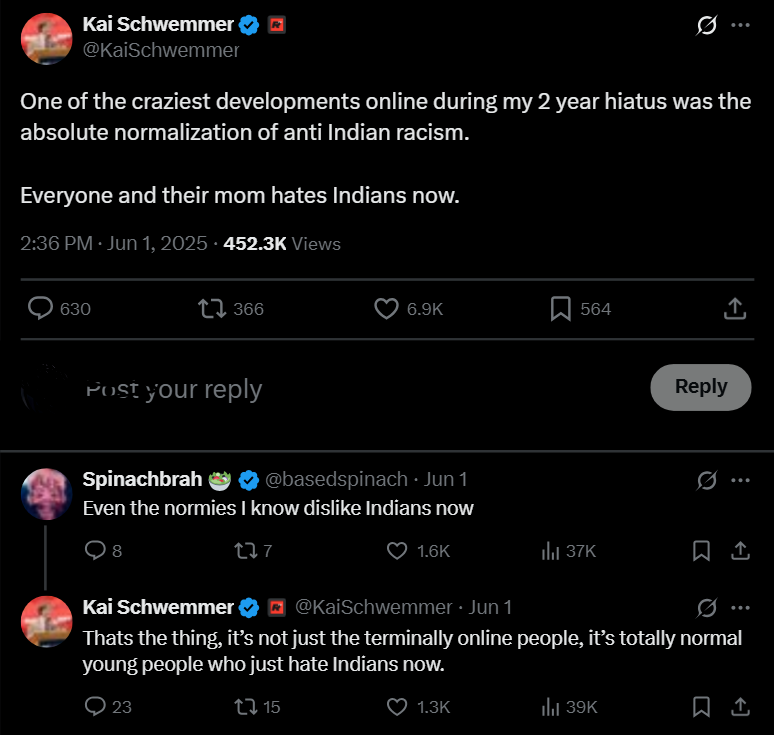The image size is (774, 735).
Task: Open the more options menu on main post
Action: (740, 26)
